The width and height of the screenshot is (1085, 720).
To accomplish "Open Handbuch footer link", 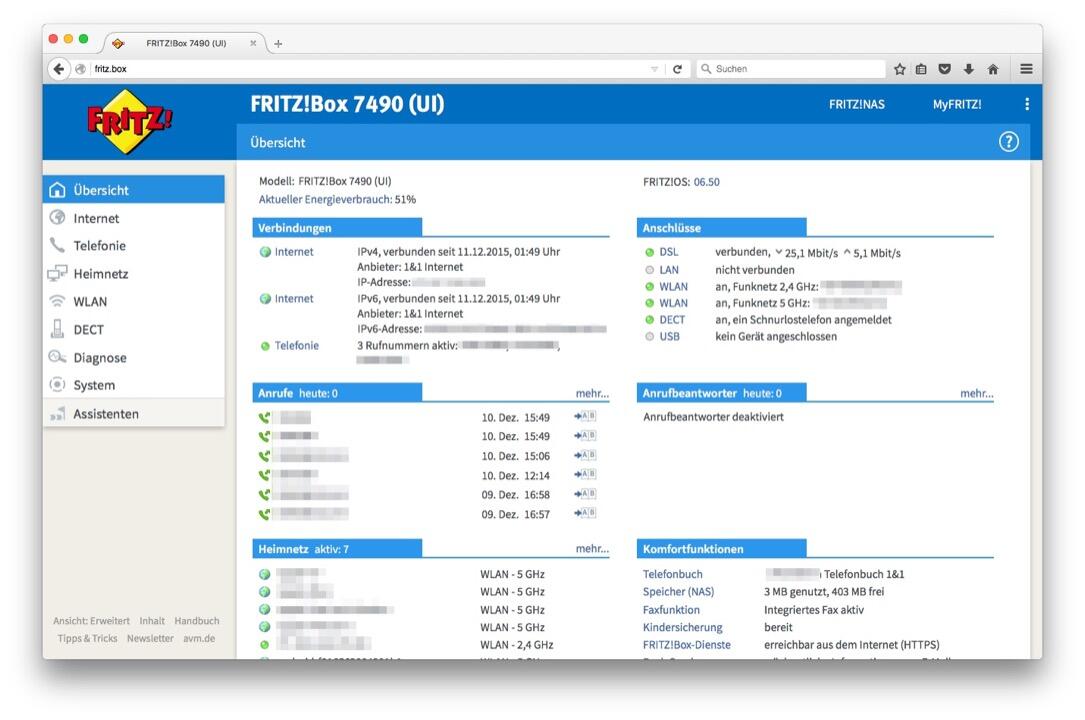I will (197, 621).
